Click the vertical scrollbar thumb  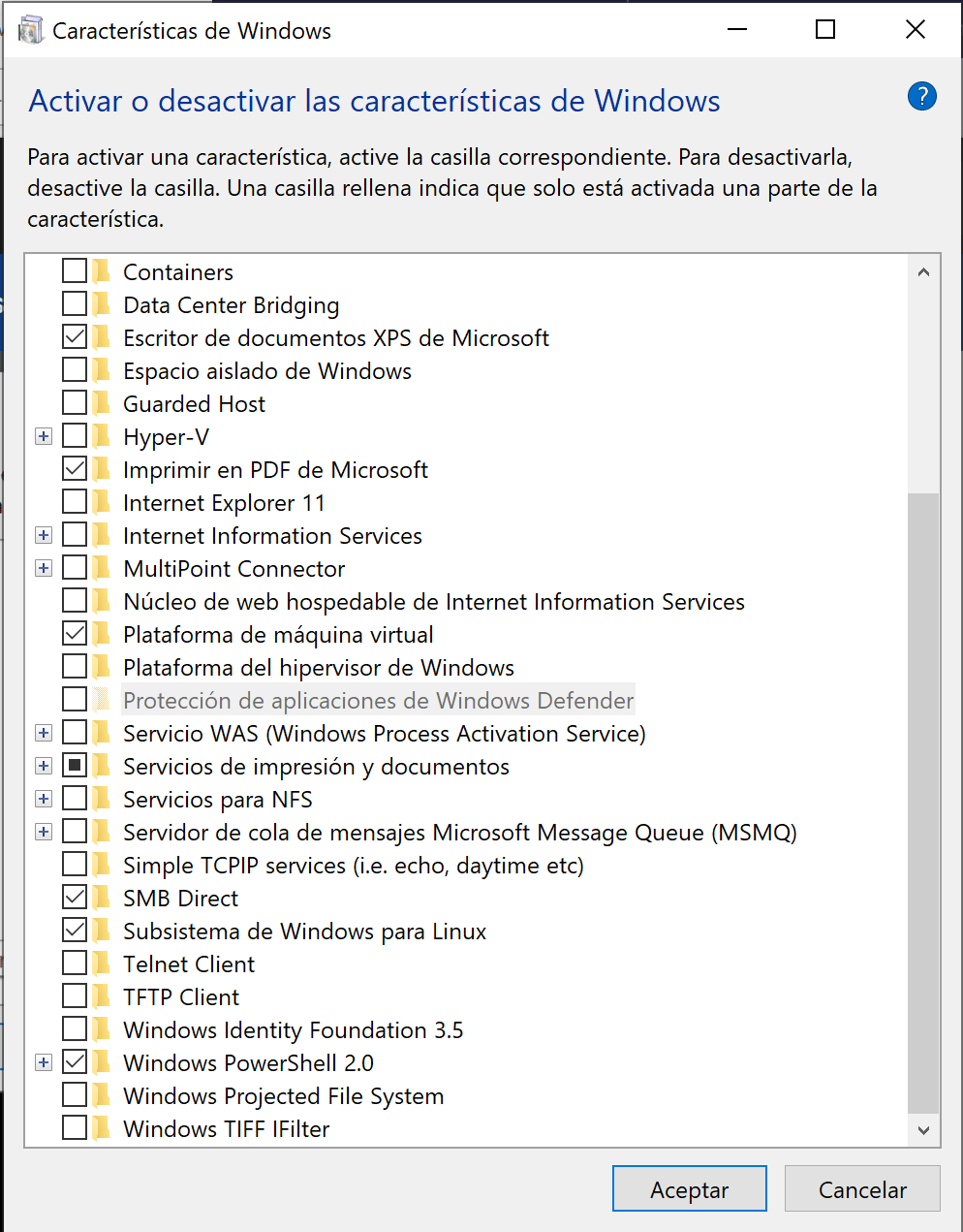point(923,804)
